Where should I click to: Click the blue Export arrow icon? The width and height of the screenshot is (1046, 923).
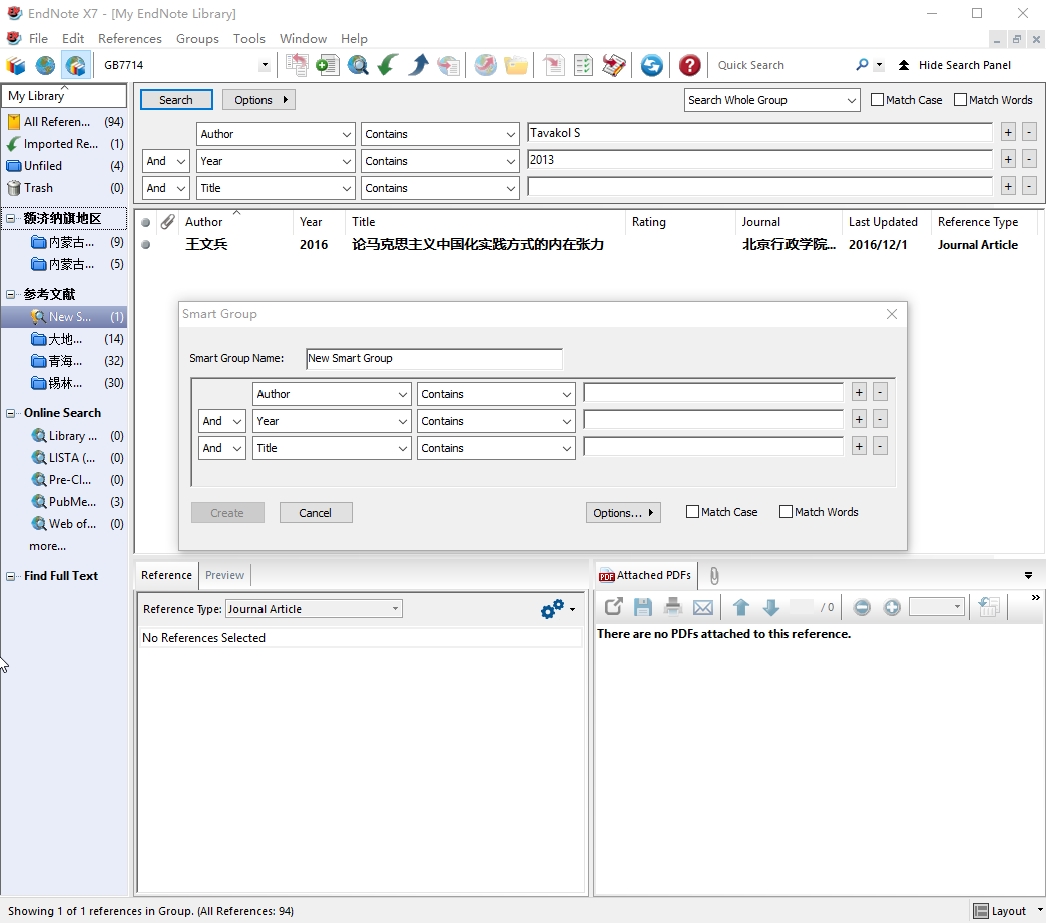(419, 66)
